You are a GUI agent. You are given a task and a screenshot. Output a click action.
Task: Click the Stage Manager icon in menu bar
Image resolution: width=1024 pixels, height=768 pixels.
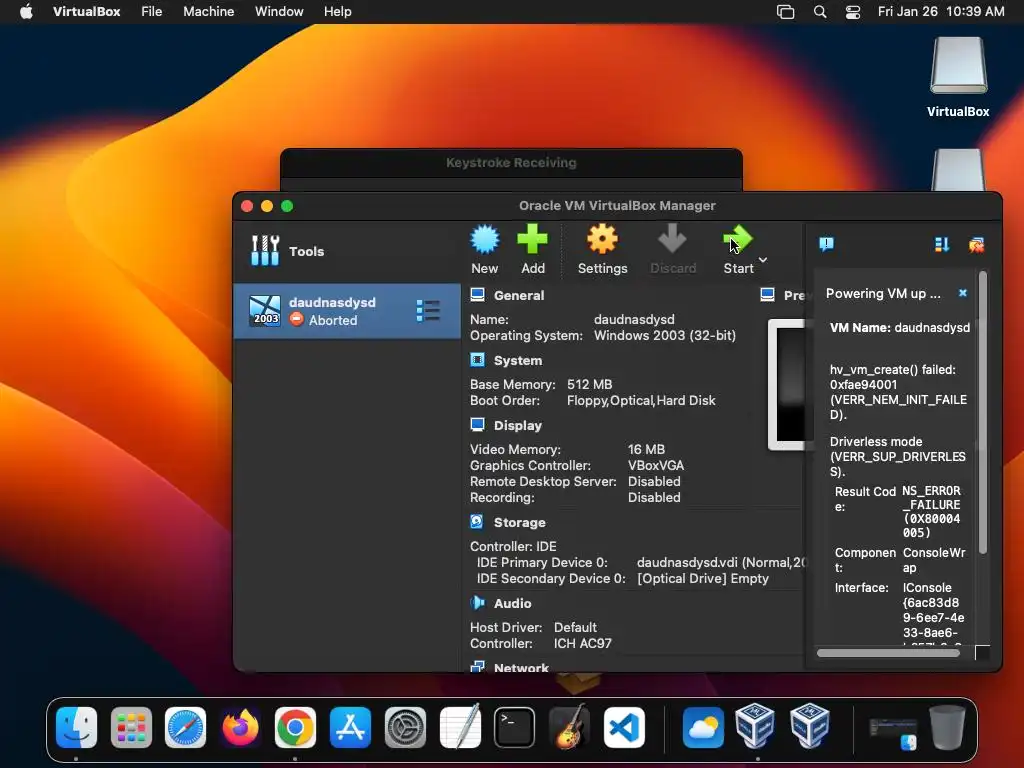point(785,12)
